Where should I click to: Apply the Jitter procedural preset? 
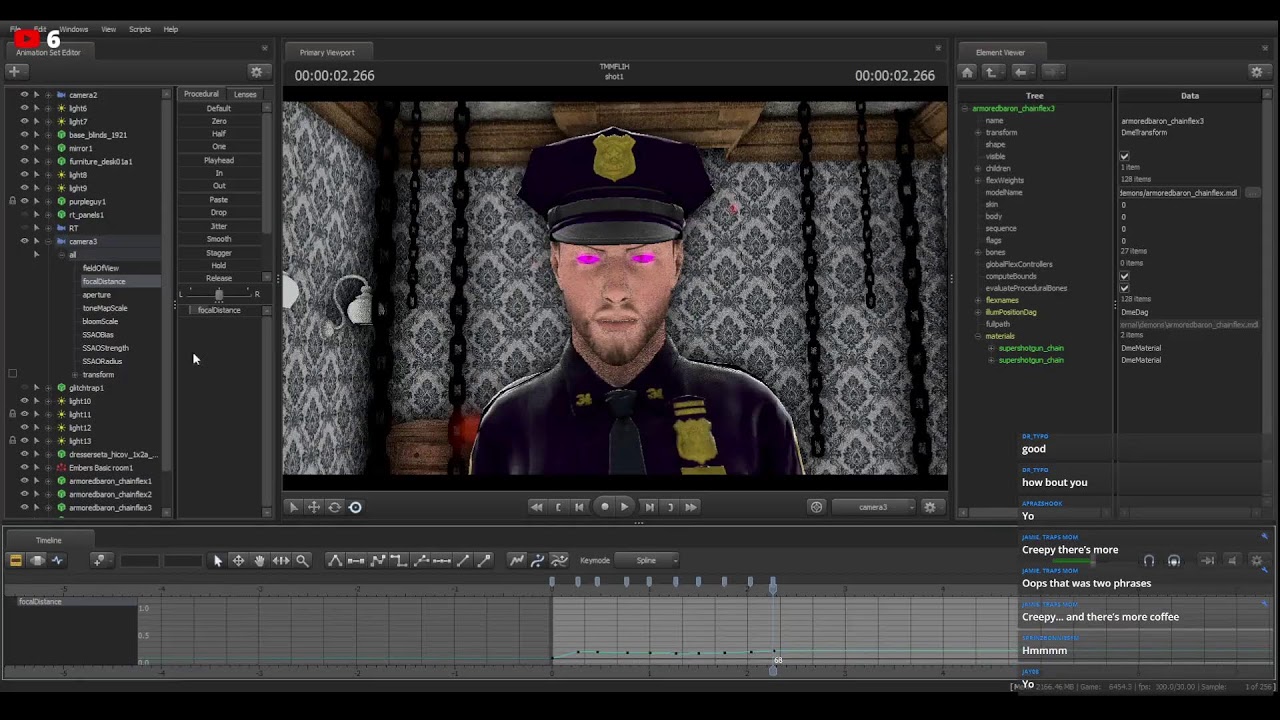[219, 226]
